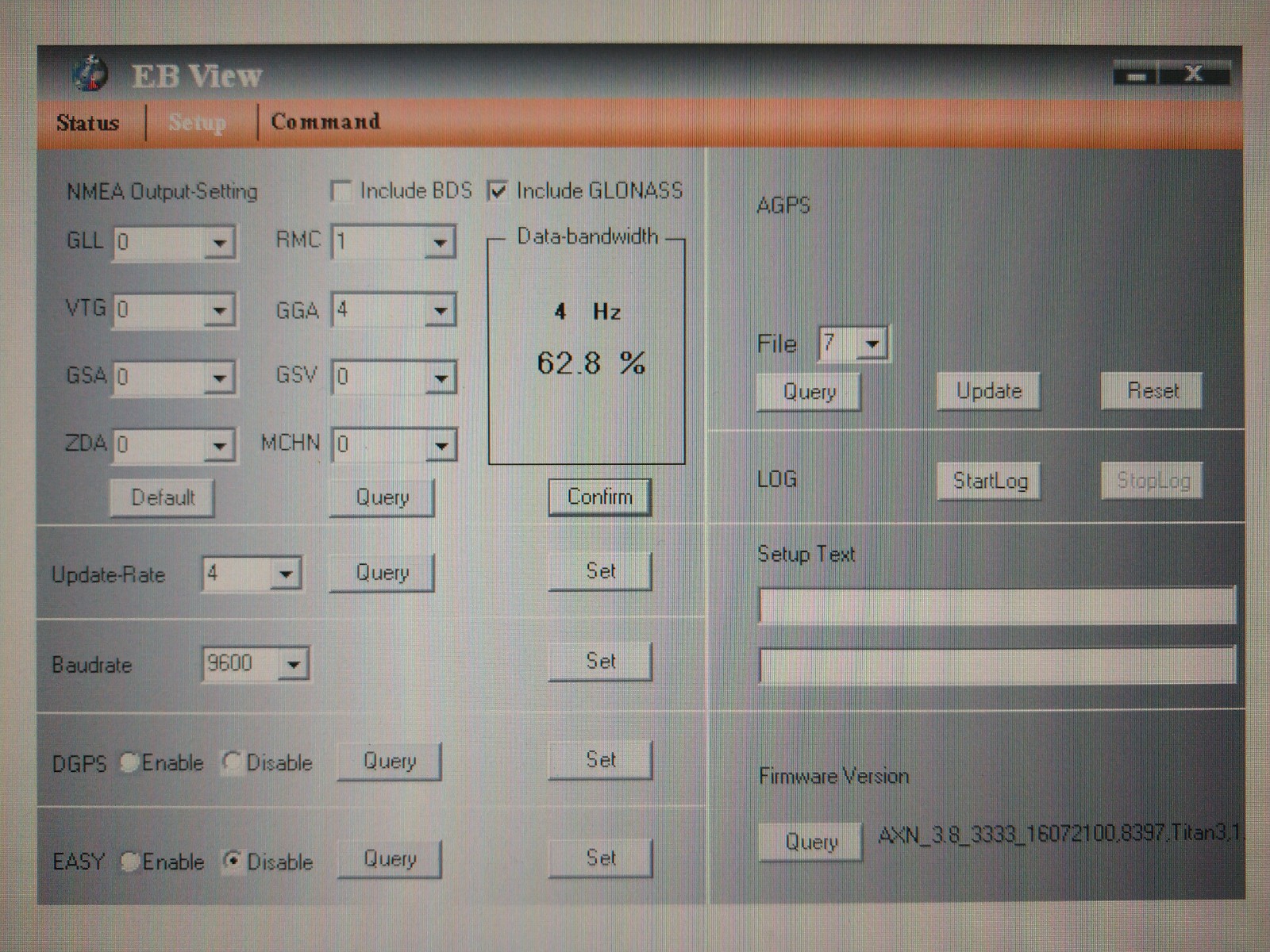The height and width of the screenshot is (952, 1270).
Task: Minimize the EB View window
Action: click(1136, 76)
